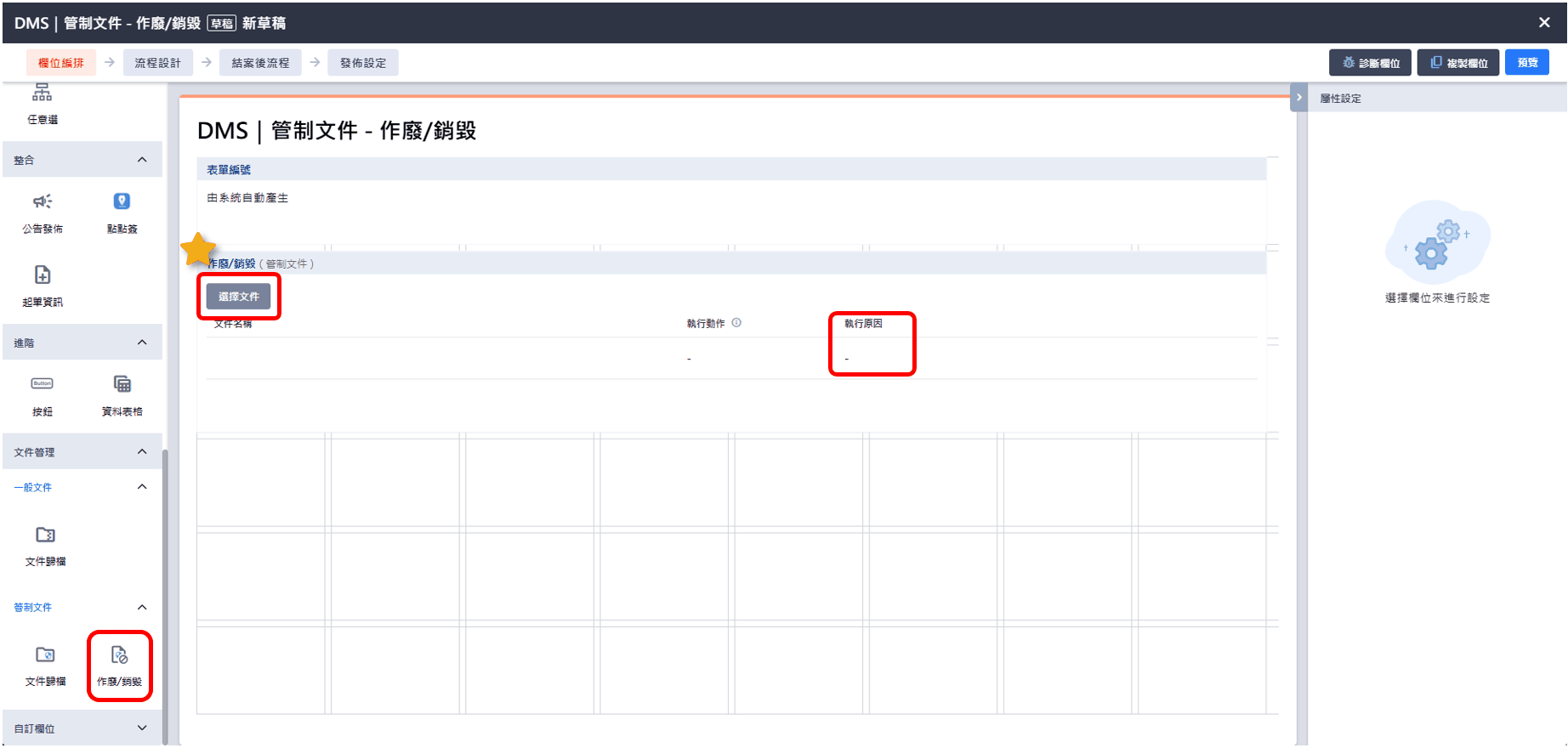Open the 預覽 preview button
Viewport: 1568px width, 748px height.
[1527, 63]
